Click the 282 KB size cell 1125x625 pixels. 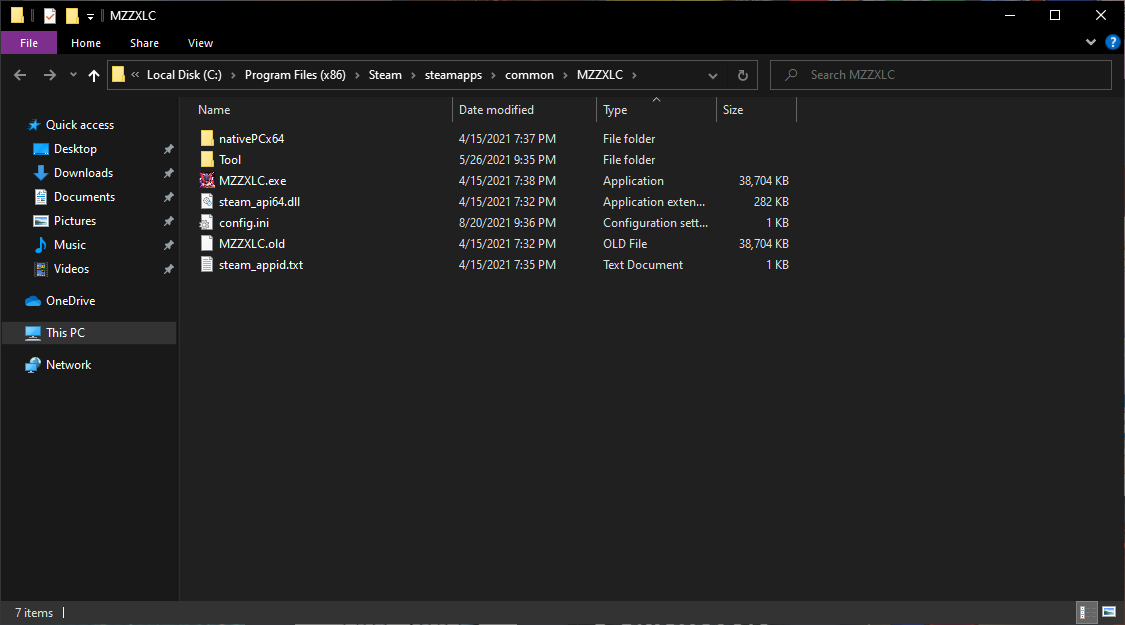[771, 202]
